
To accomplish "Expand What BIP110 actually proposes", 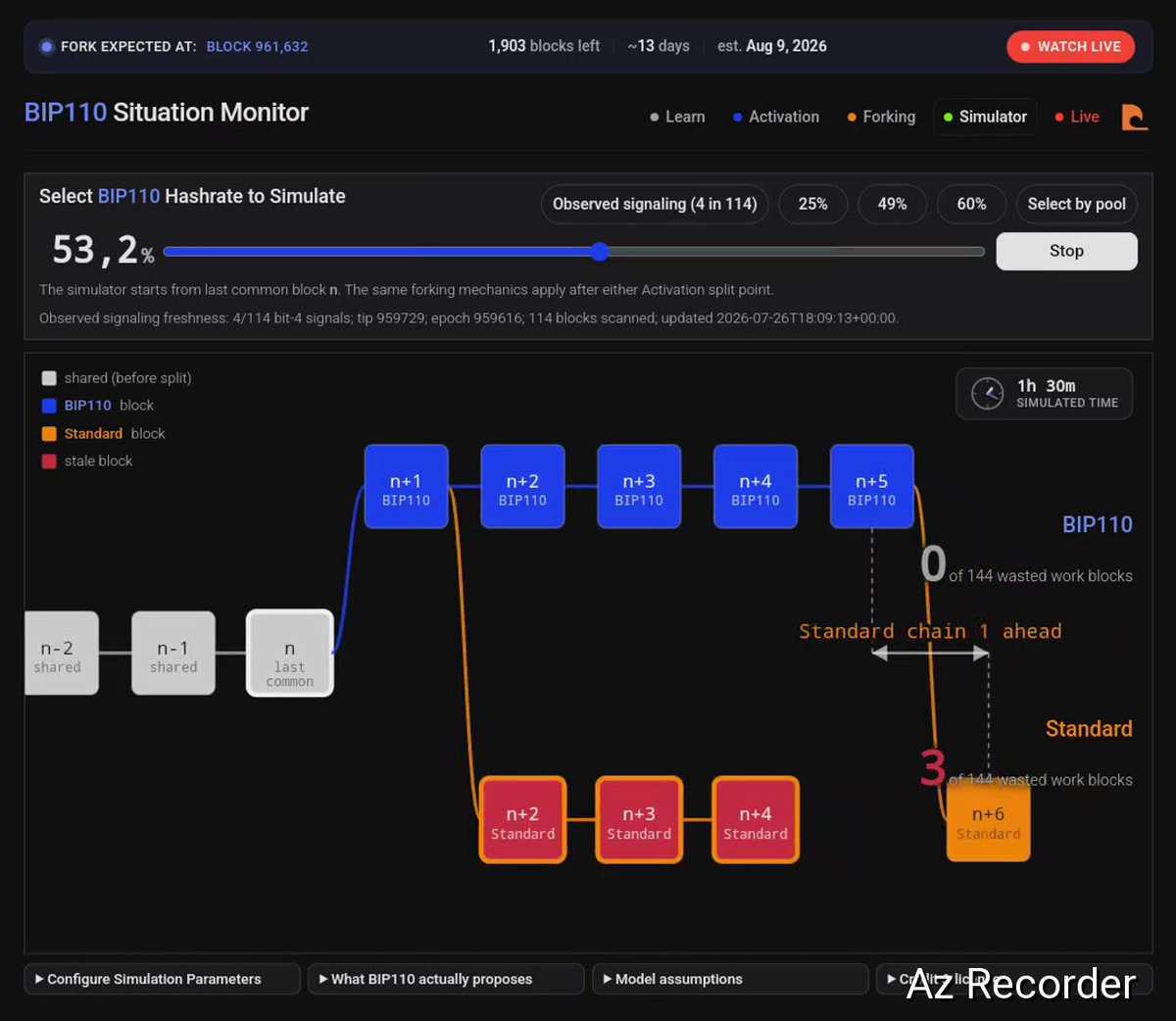I will (x=446, y=979).
